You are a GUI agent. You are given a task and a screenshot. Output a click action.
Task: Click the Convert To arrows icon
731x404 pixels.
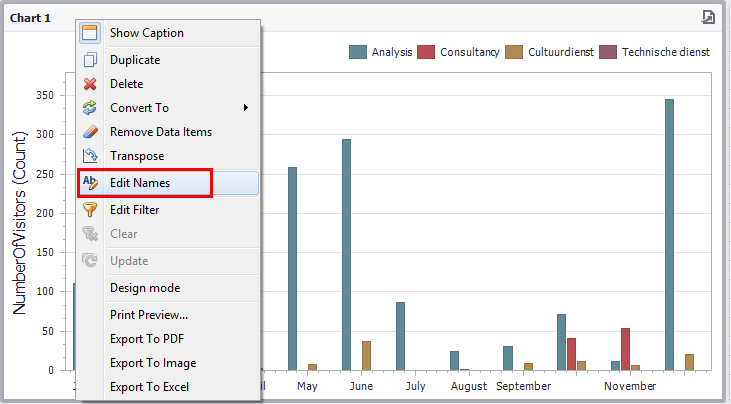coord(90,108)
